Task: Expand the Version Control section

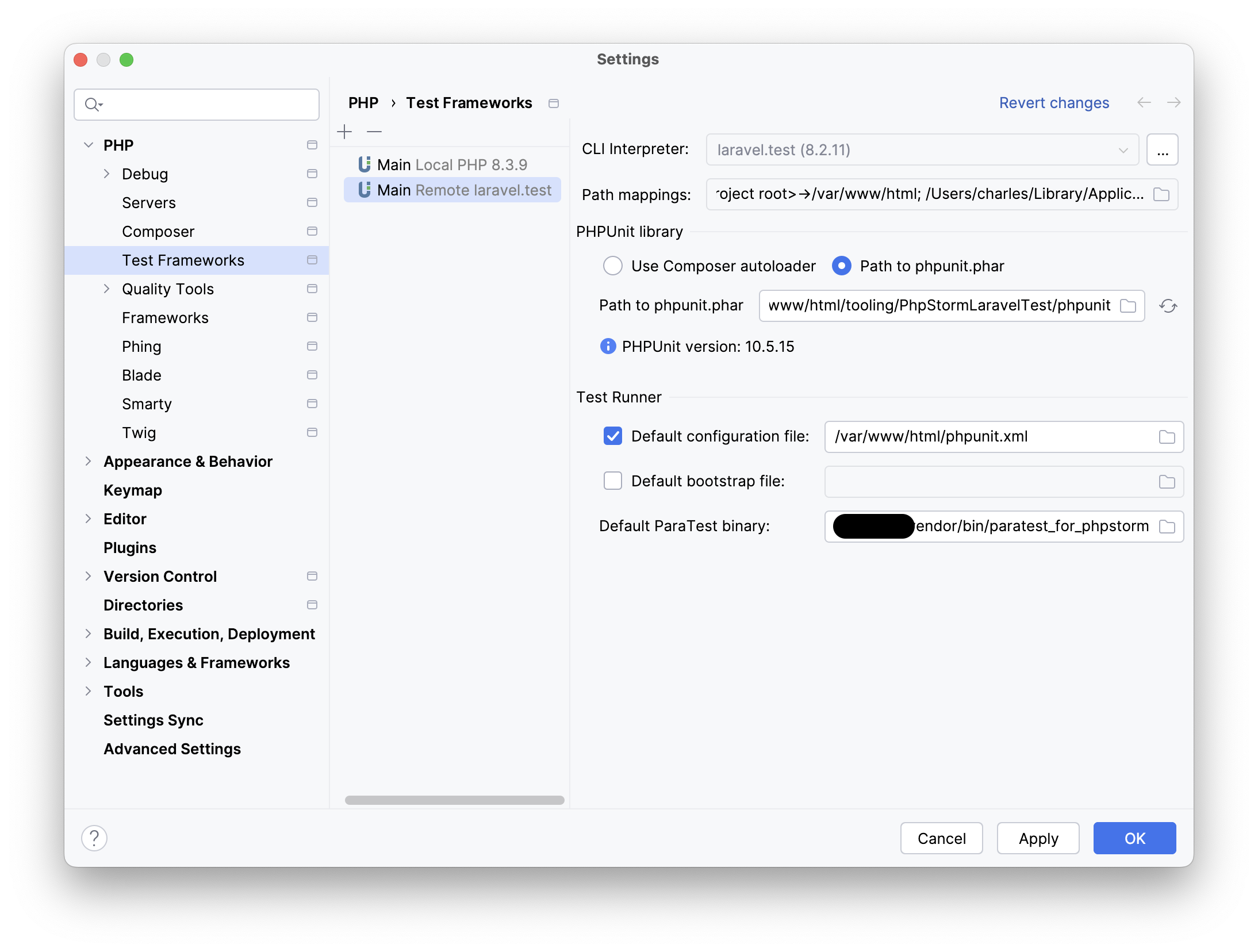Action: coord(89,576)
